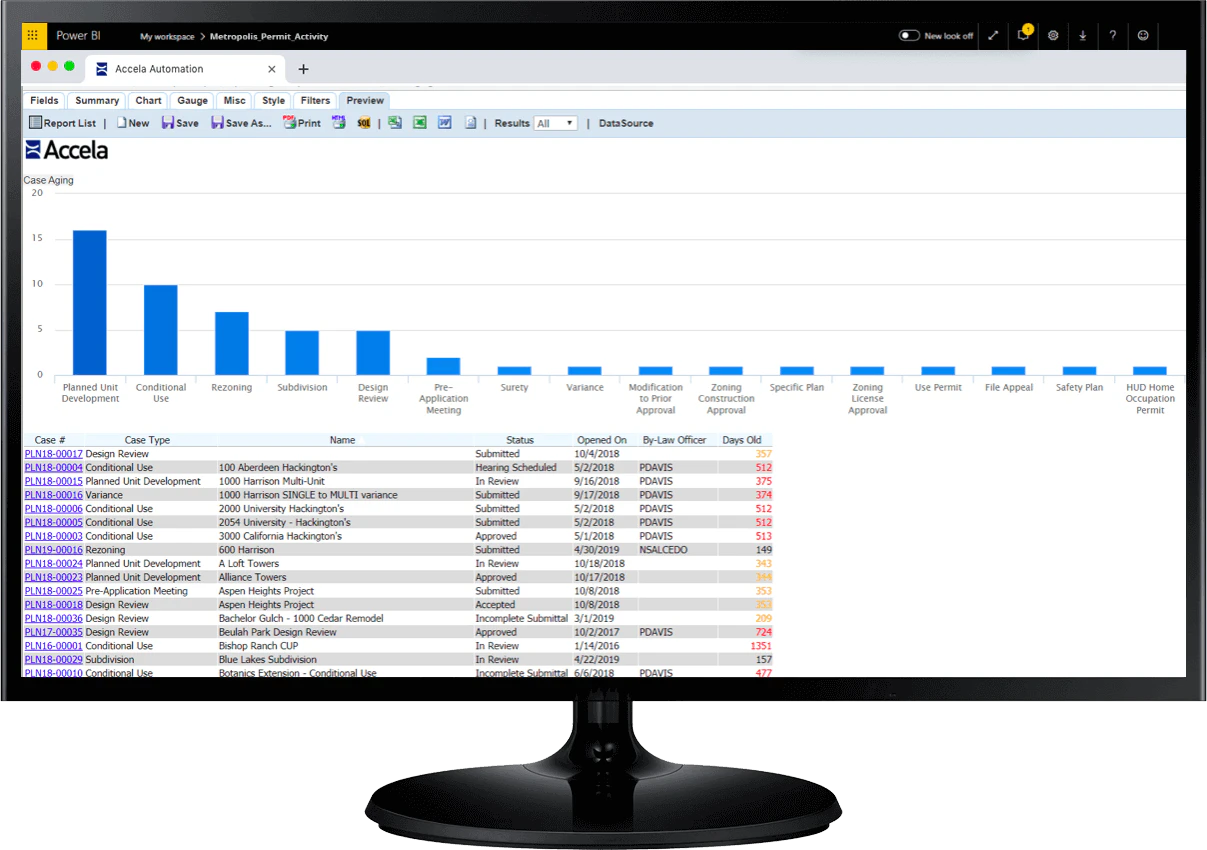This screenshot has width=1207, height=850.
Task: Open Power BI notifications
Action: 1022,35
